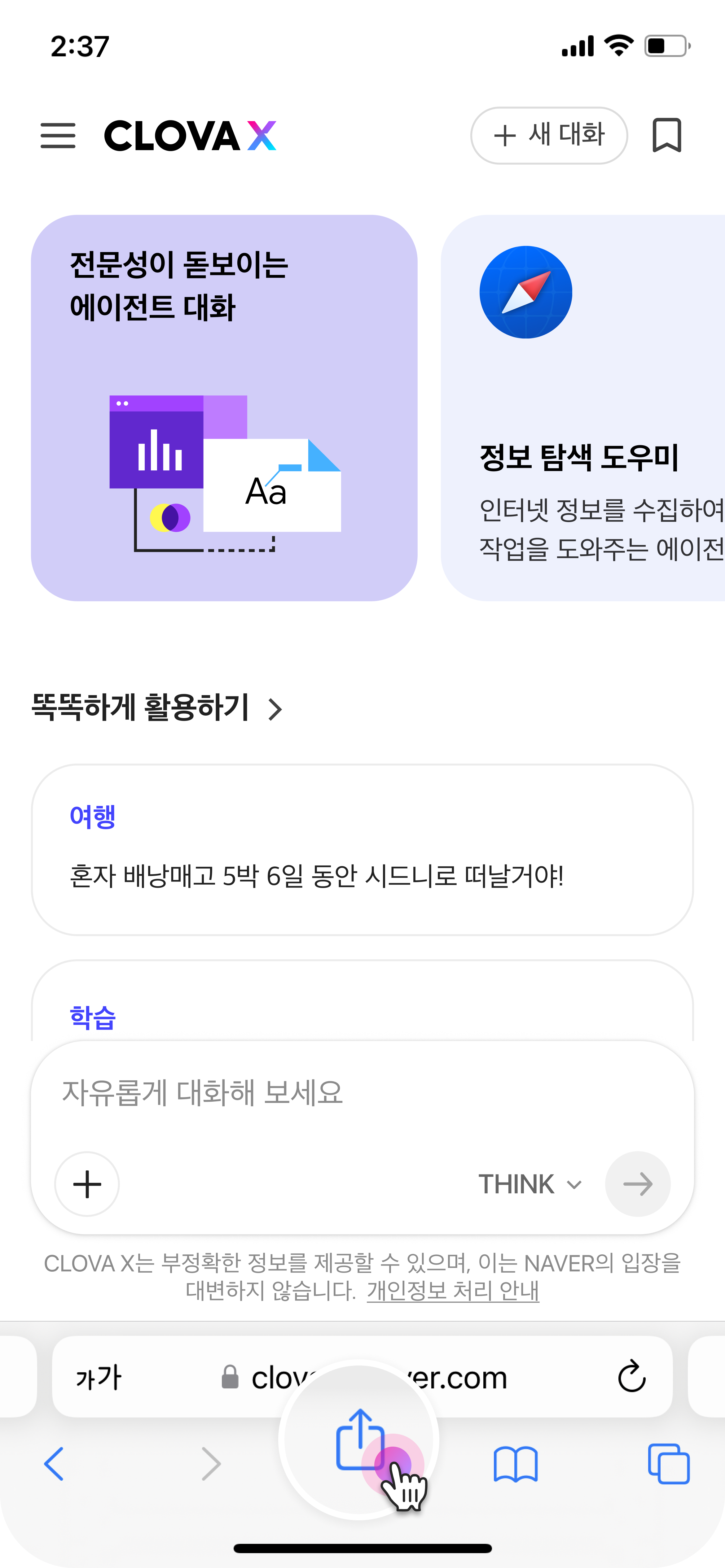Reload the page in address bar
The image size is (725, 1568).
(x=631, y=1377)
